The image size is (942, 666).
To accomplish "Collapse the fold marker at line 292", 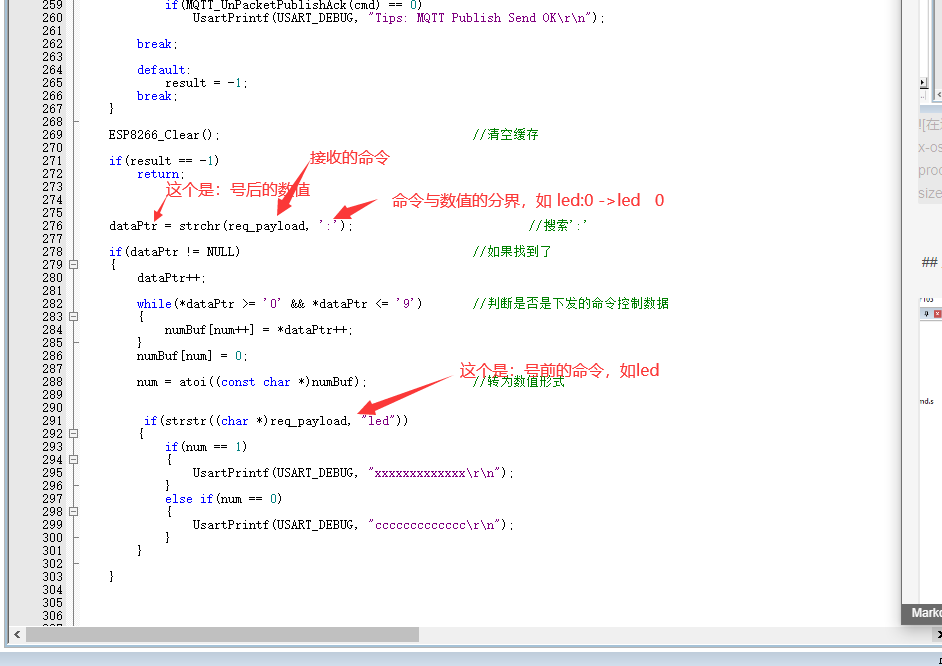I will coord(73,434).
